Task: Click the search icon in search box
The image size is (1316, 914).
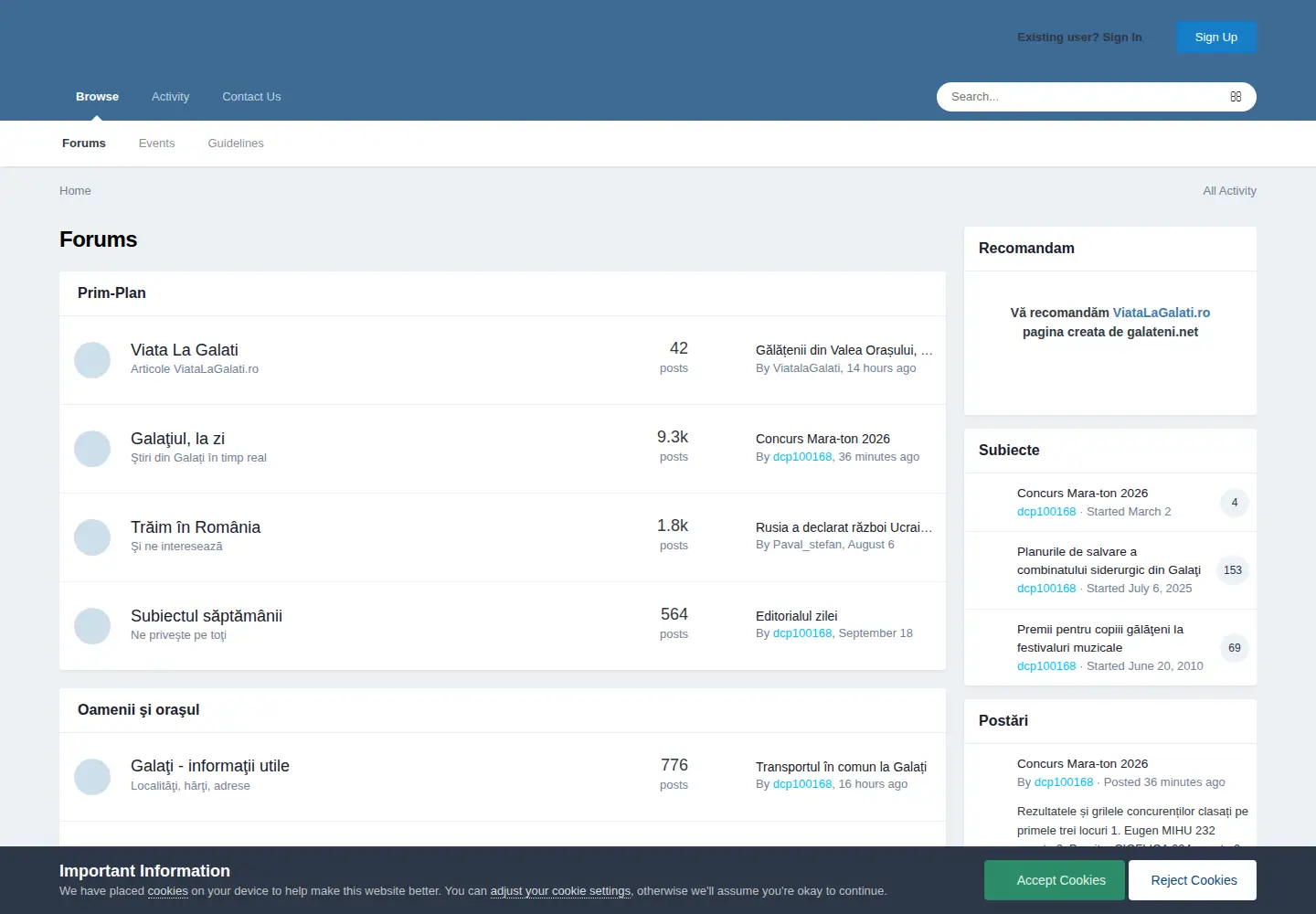Action: coord(1236,97)
